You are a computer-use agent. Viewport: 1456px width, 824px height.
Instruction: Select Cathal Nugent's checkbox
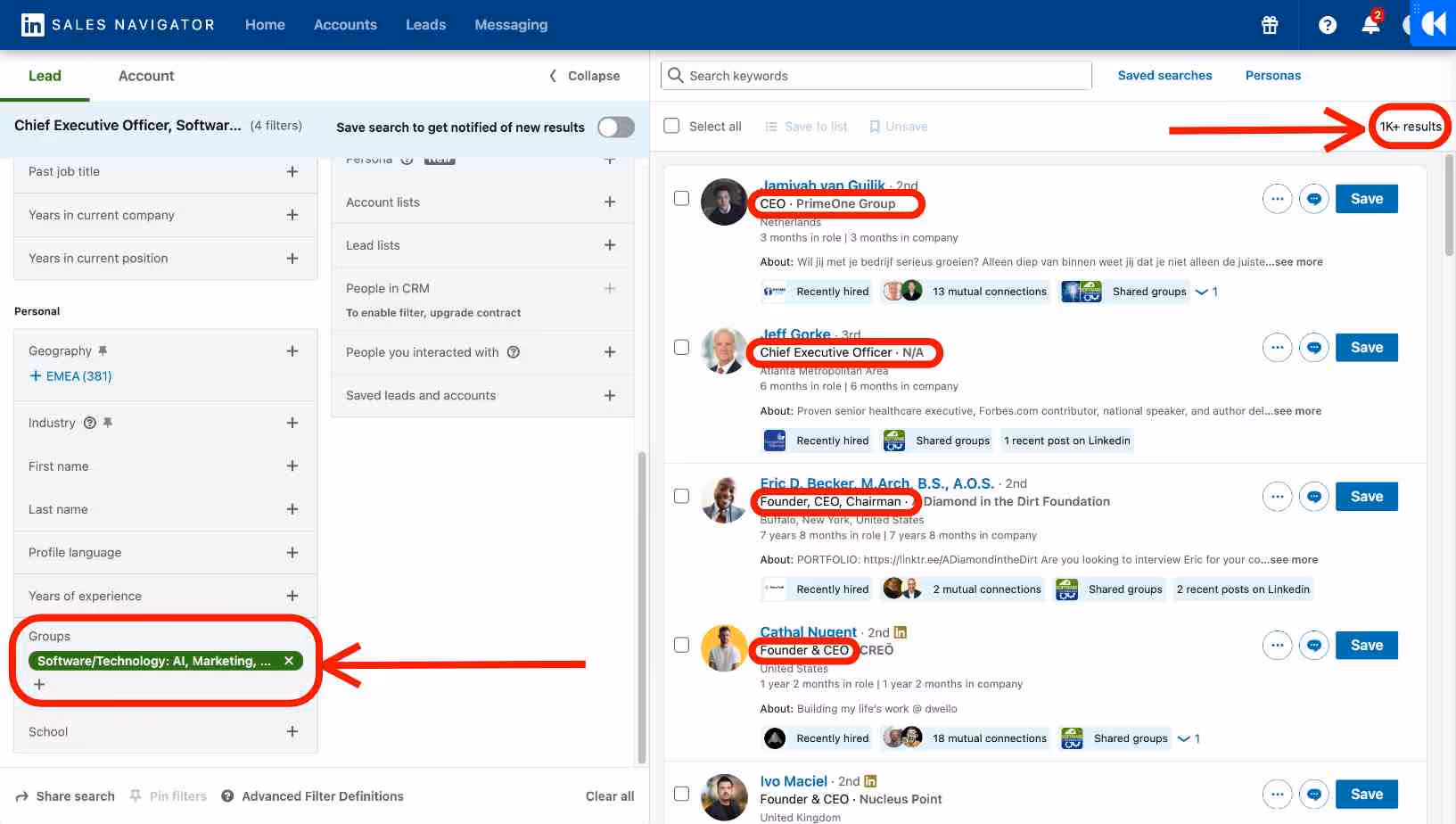[x=681, y=645]
